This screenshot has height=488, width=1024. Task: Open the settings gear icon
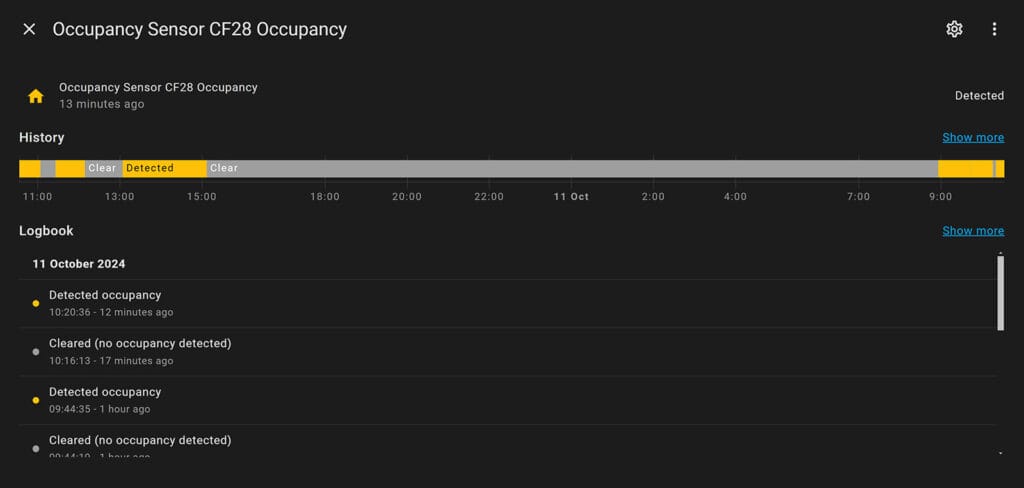coord(954,29)
